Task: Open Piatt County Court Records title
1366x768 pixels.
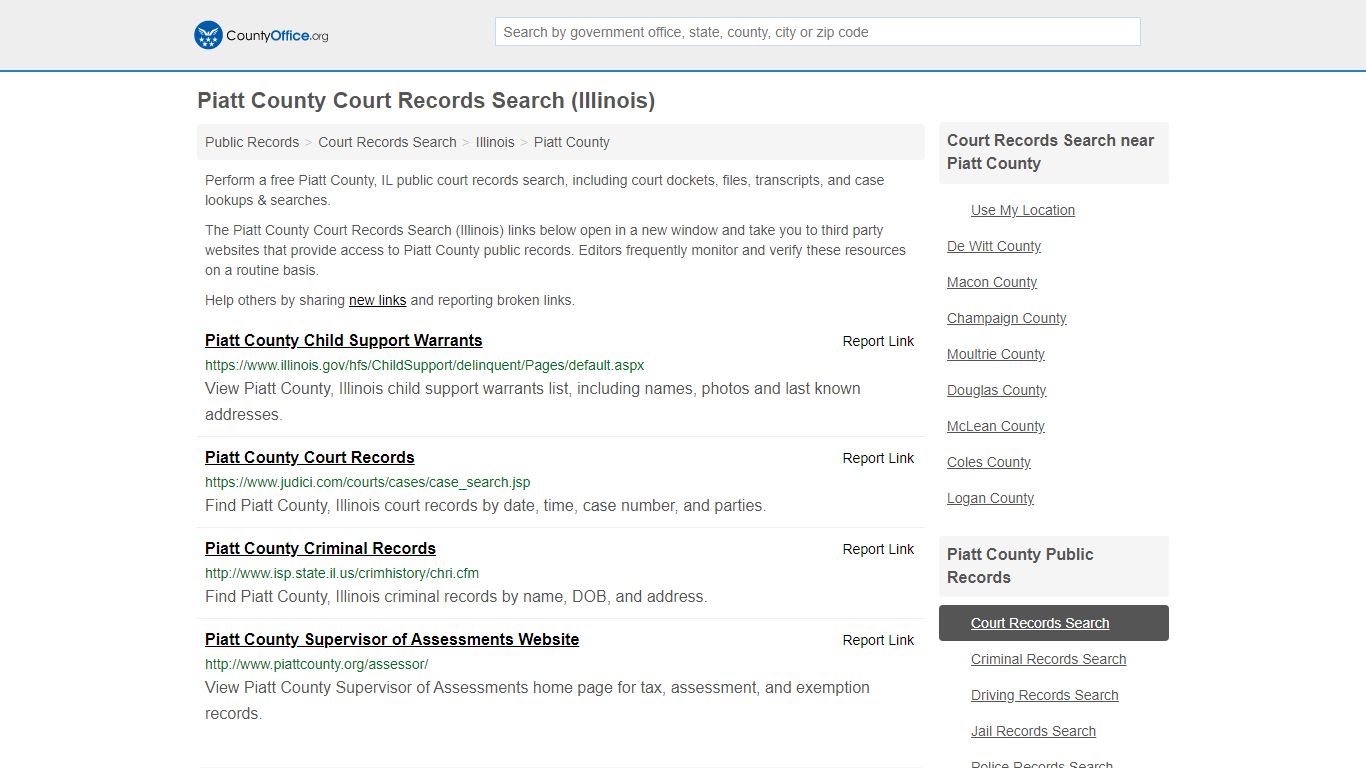Action: point(310,457)
